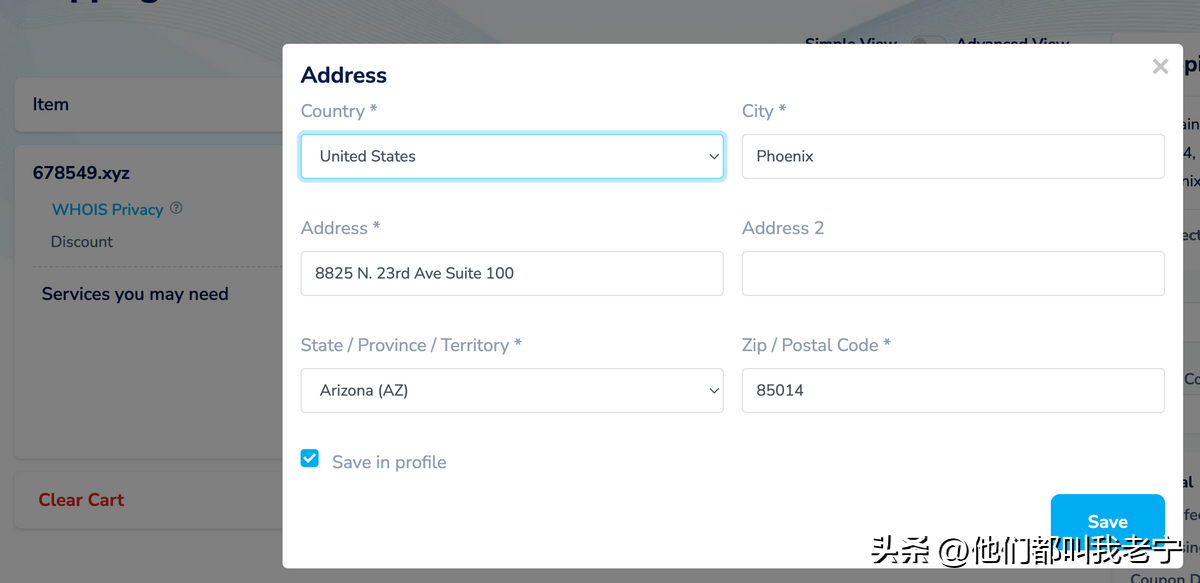Click the WHOIS Privacy help question icon
The height and width of the screenshot is (583, 1200).
click(x=176, y=208)
